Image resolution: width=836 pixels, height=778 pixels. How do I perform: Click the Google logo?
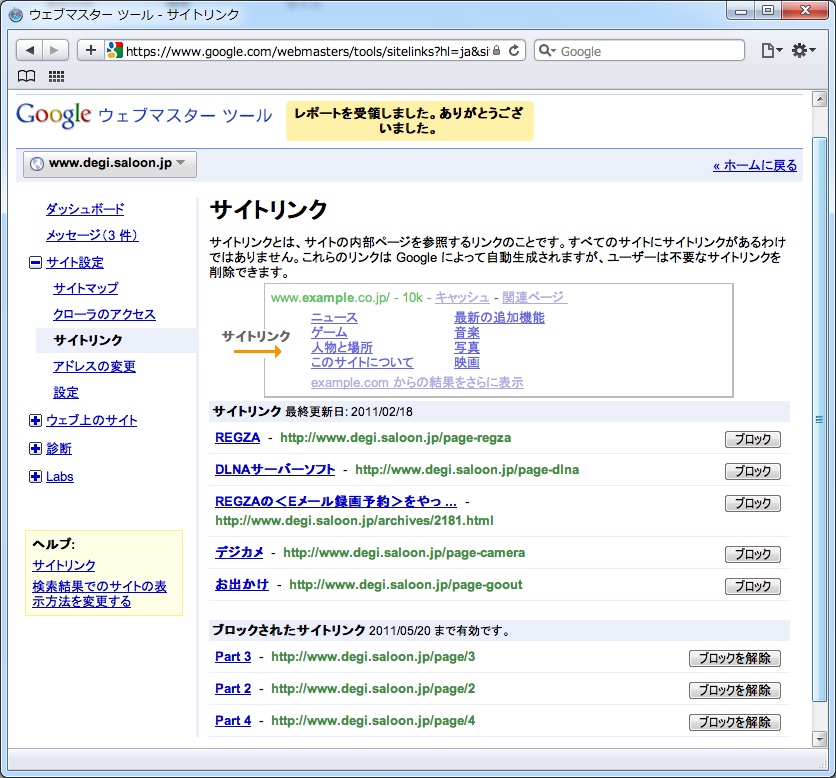54,115
